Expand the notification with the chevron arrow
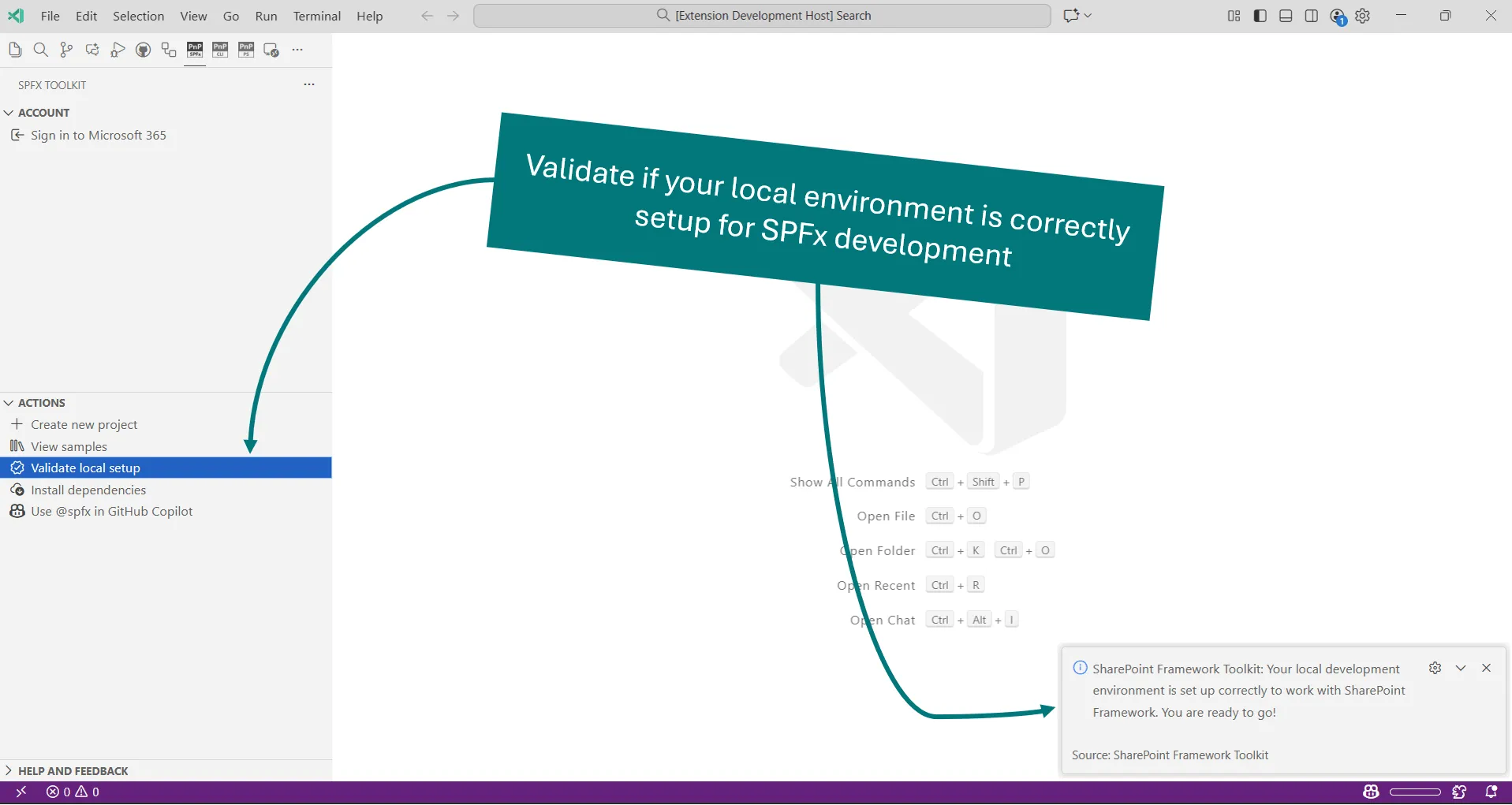This screenshot has height=805, width=1512. point(1461,668)
